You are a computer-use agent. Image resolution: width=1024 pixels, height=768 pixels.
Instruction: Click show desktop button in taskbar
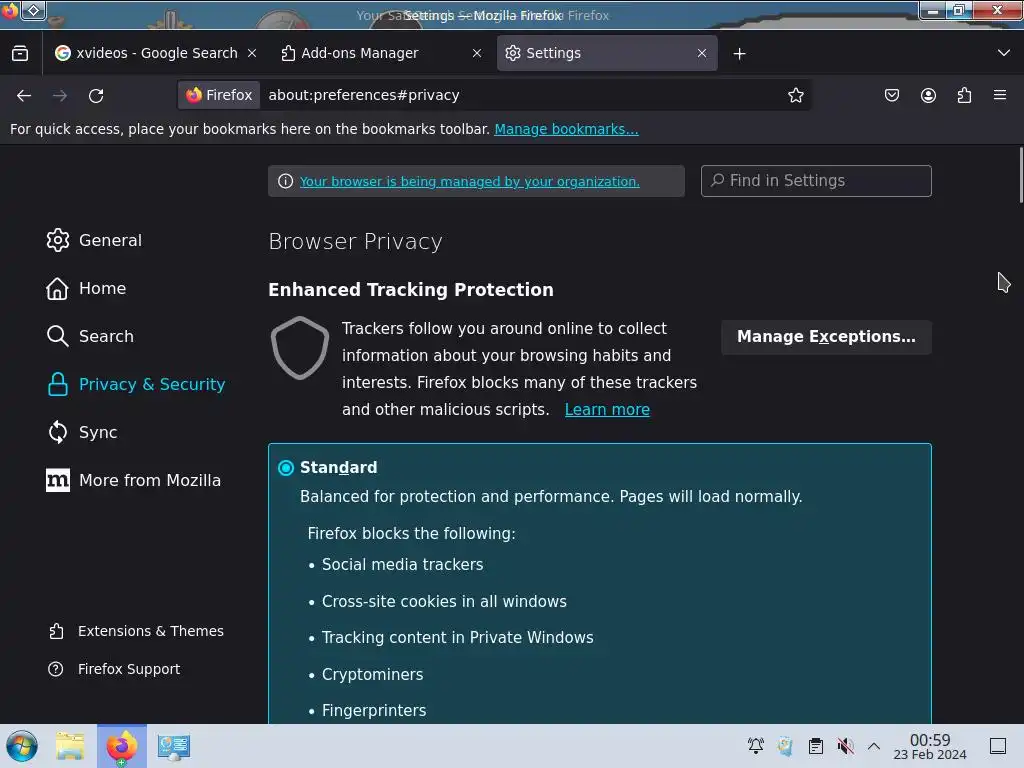[998, 746]
